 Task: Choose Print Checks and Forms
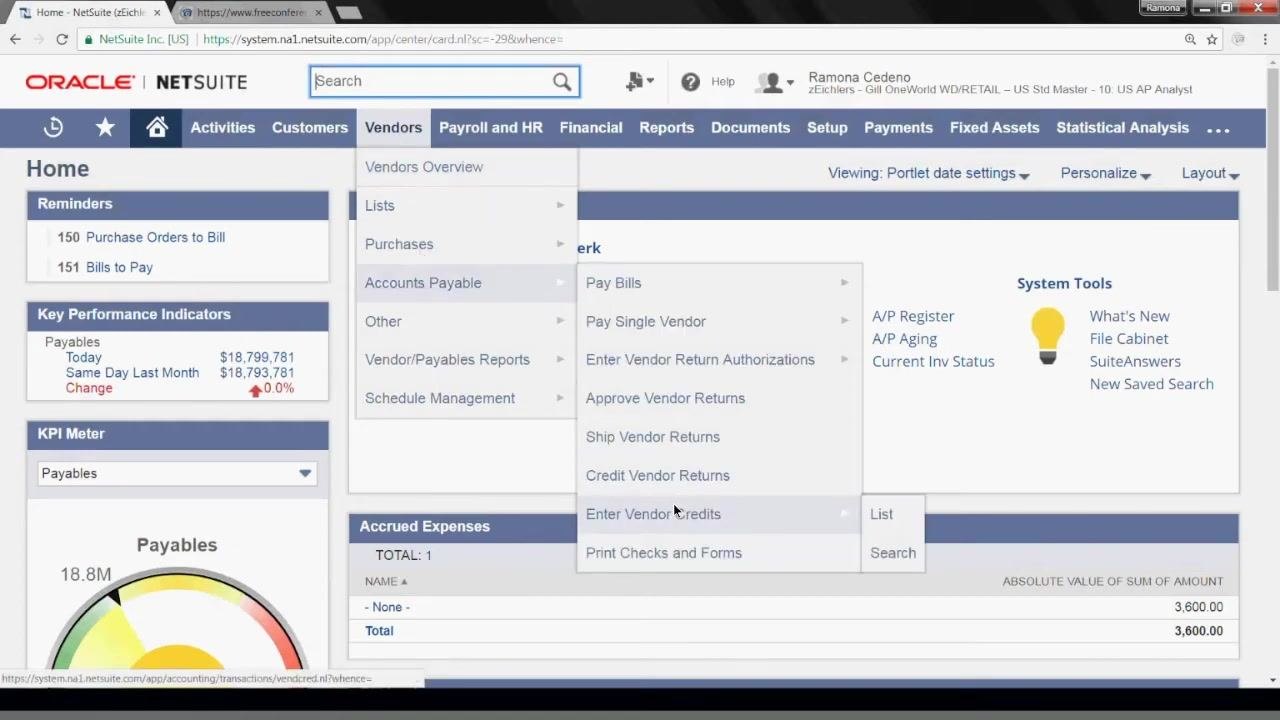pos(719,553)
